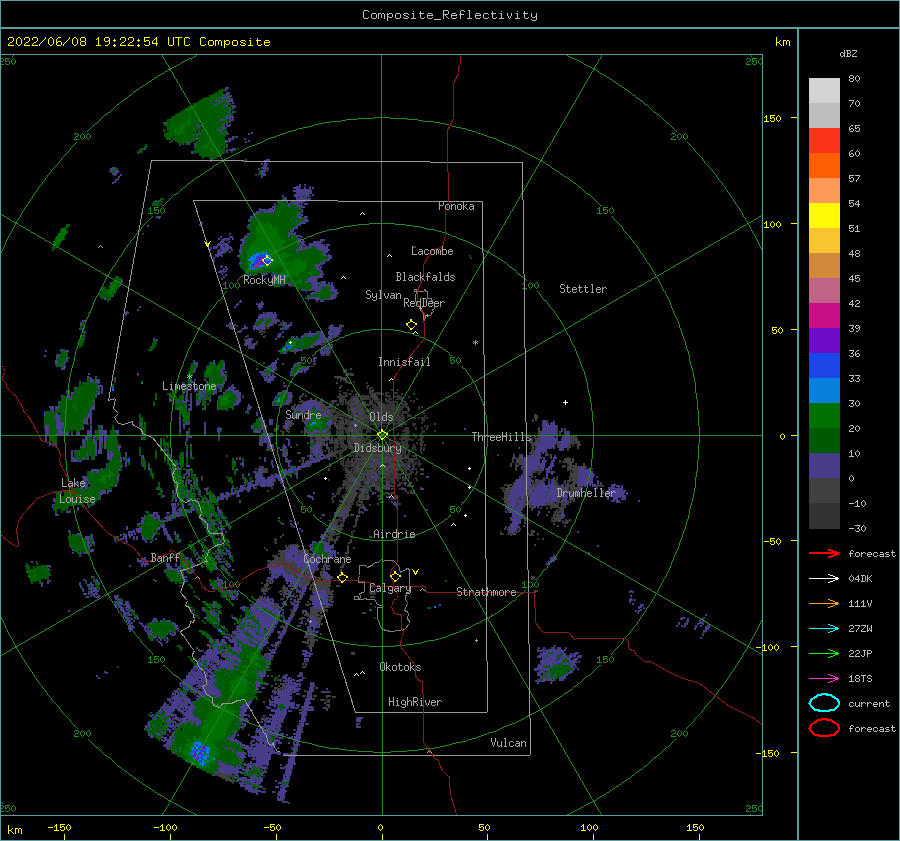Click the ThreeHills label

[502, 437]
